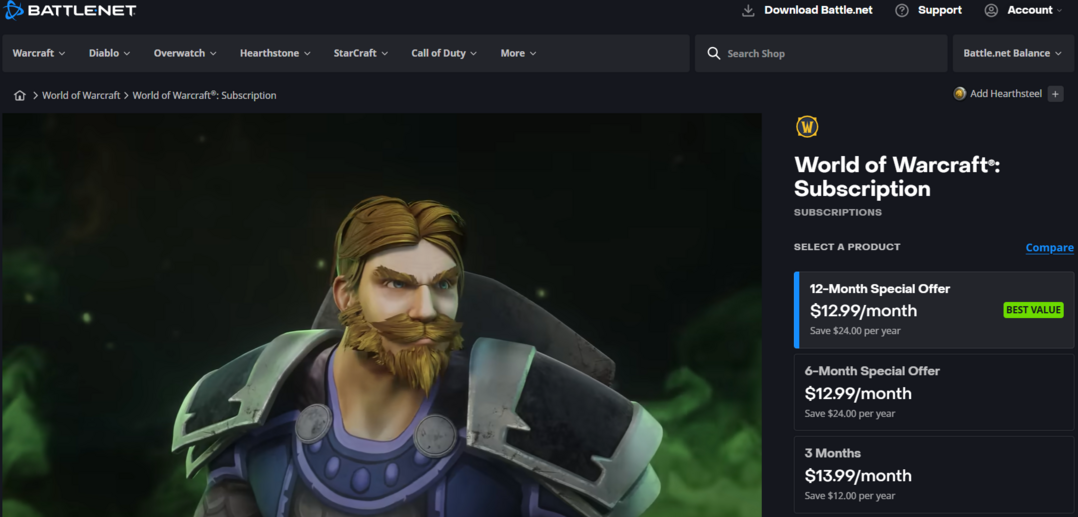Image resolution: width=1078 pixels, height=517 pixels.
Task: Open the StarCraft dropdown
Action: pyautogui.click(x=361, y=53)
